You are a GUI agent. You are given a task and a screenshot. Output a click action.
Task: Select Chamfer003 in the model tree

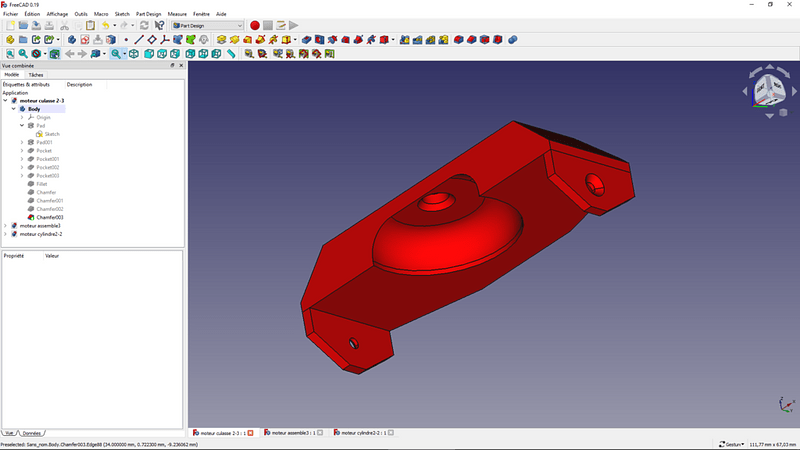pyautogui.click(x=49, y=217)
